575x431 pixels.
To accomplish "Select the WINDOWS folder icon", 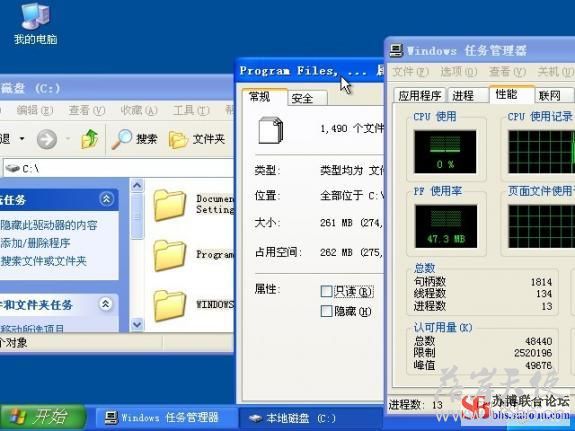I will click(169, 306).
